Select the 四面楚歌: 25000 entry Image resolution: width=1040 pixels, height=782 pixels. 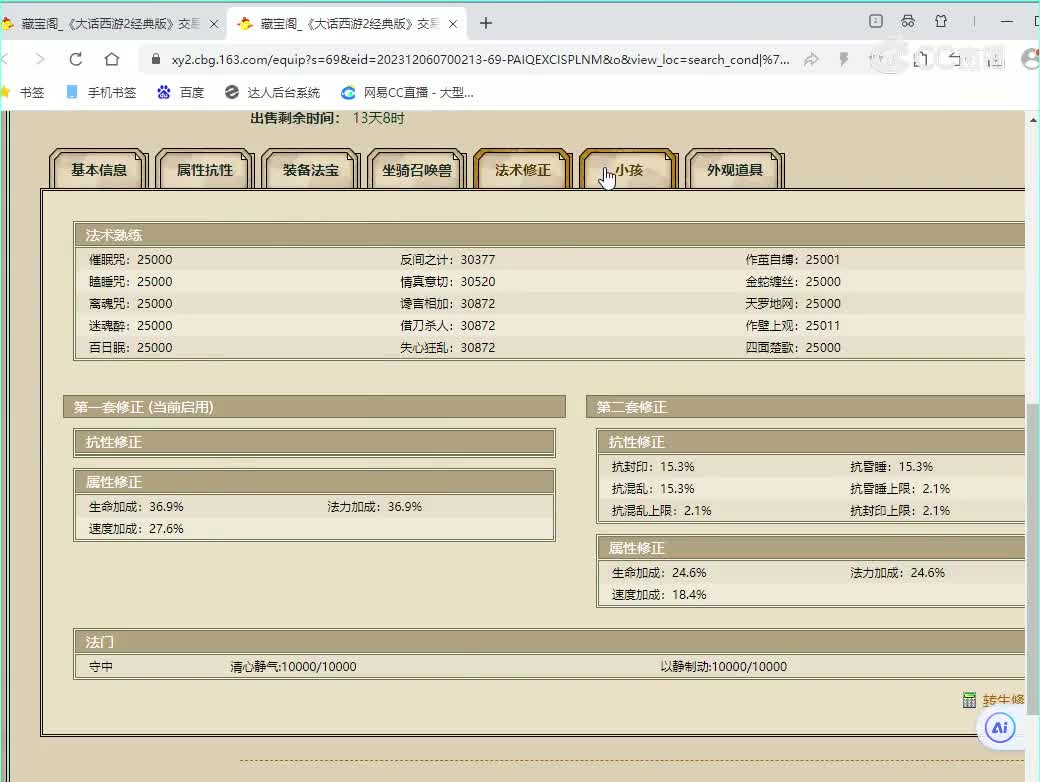point(793,347)
